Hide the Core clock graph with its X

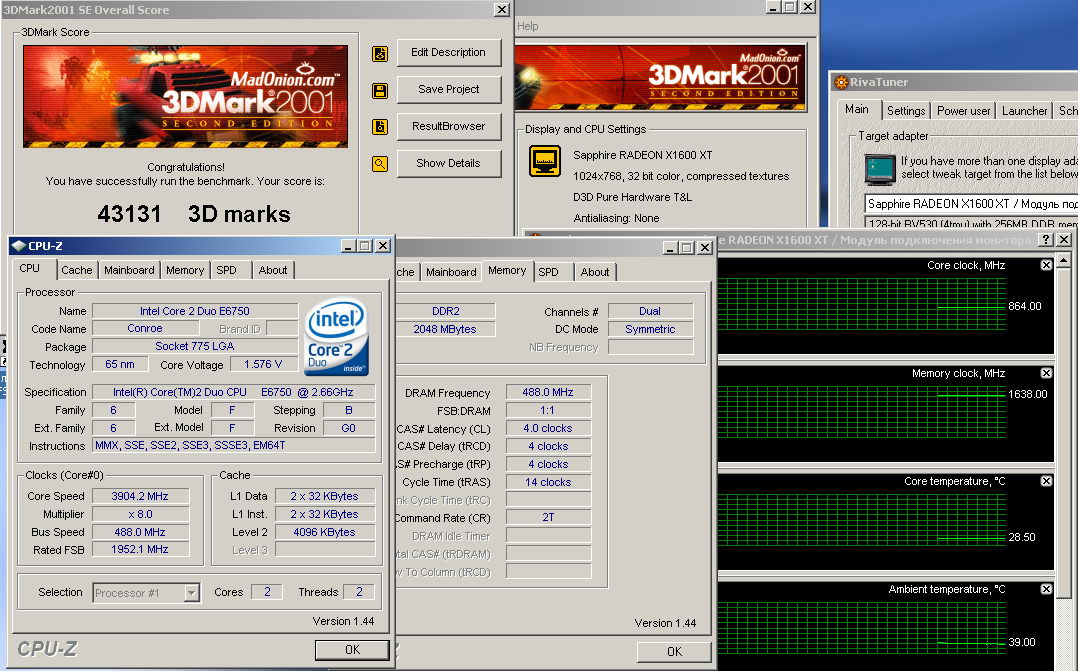(1046, 265)
